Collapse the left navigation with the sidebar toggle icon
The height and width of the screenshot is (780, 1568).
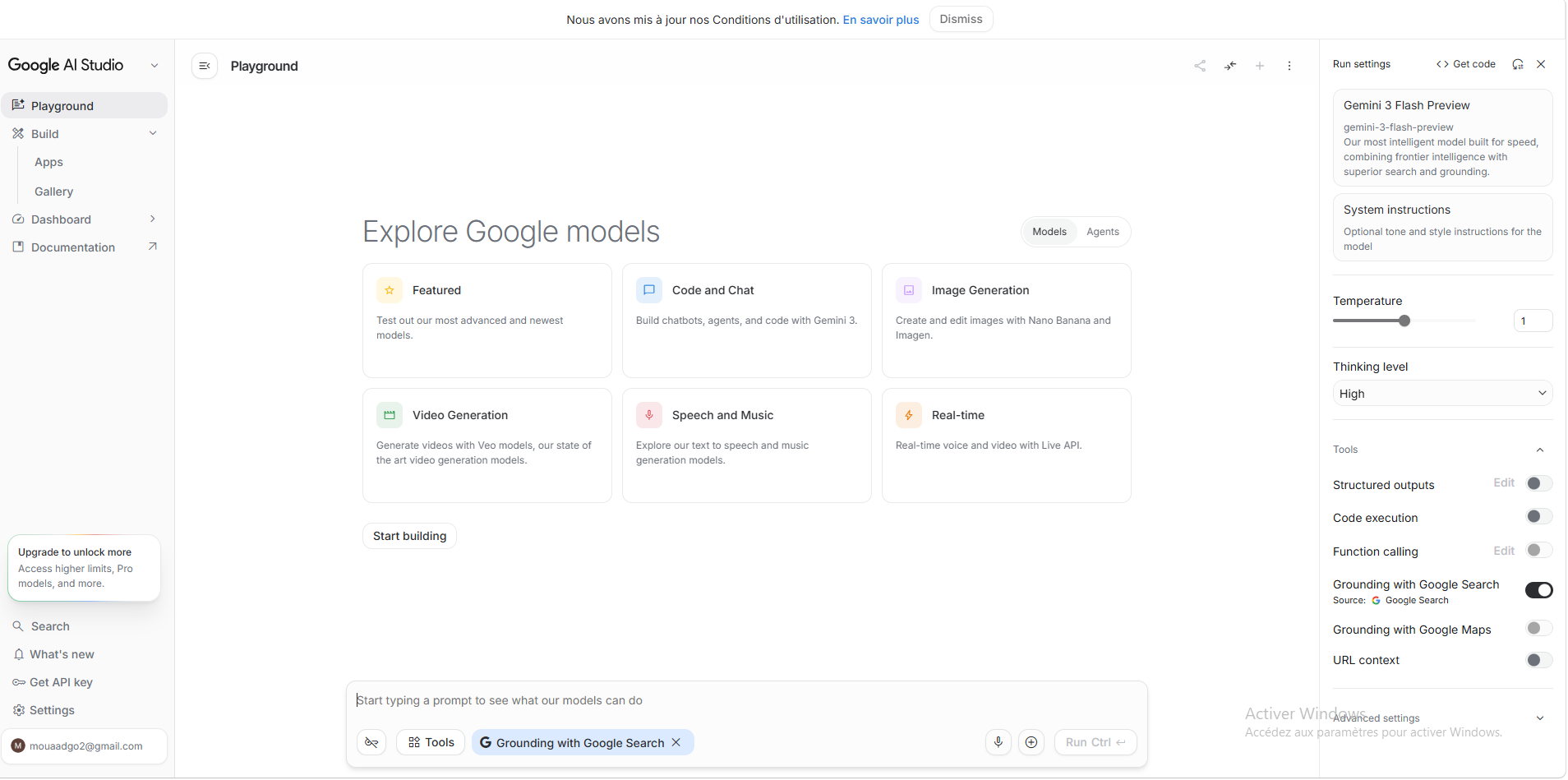205,66
